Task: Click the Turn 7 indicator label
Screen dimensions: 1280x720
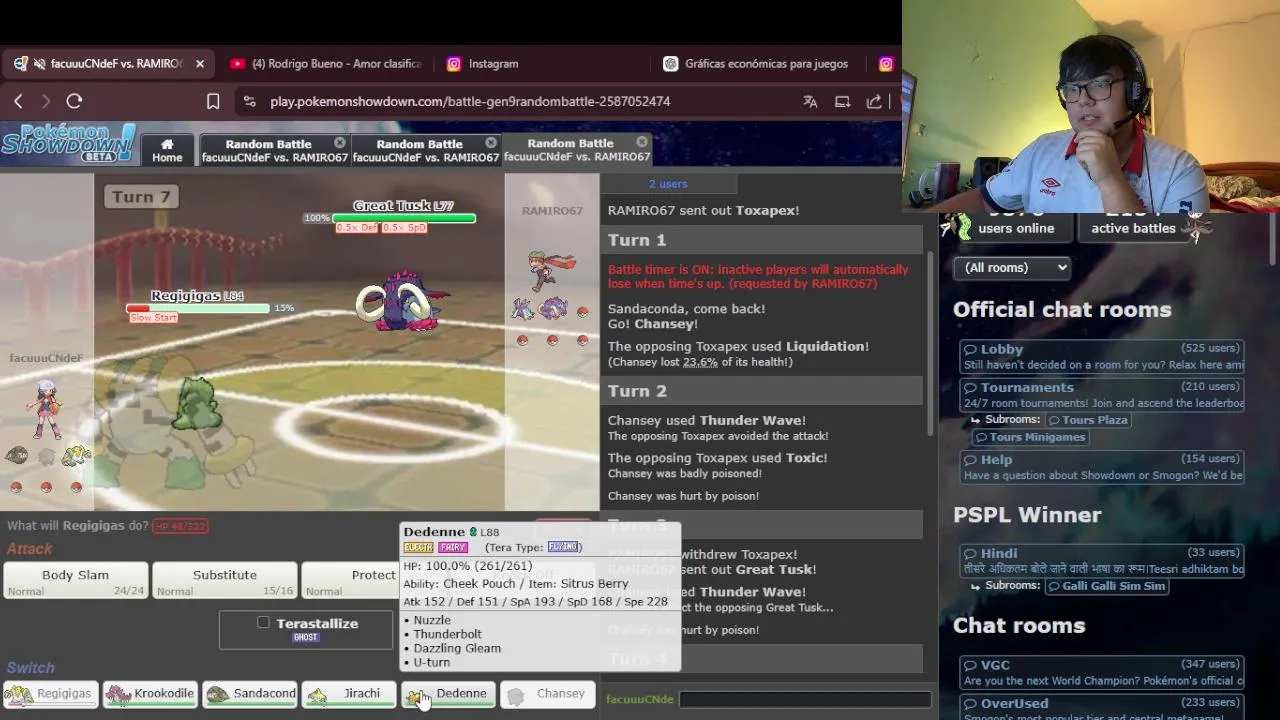Action: point(141,197)
